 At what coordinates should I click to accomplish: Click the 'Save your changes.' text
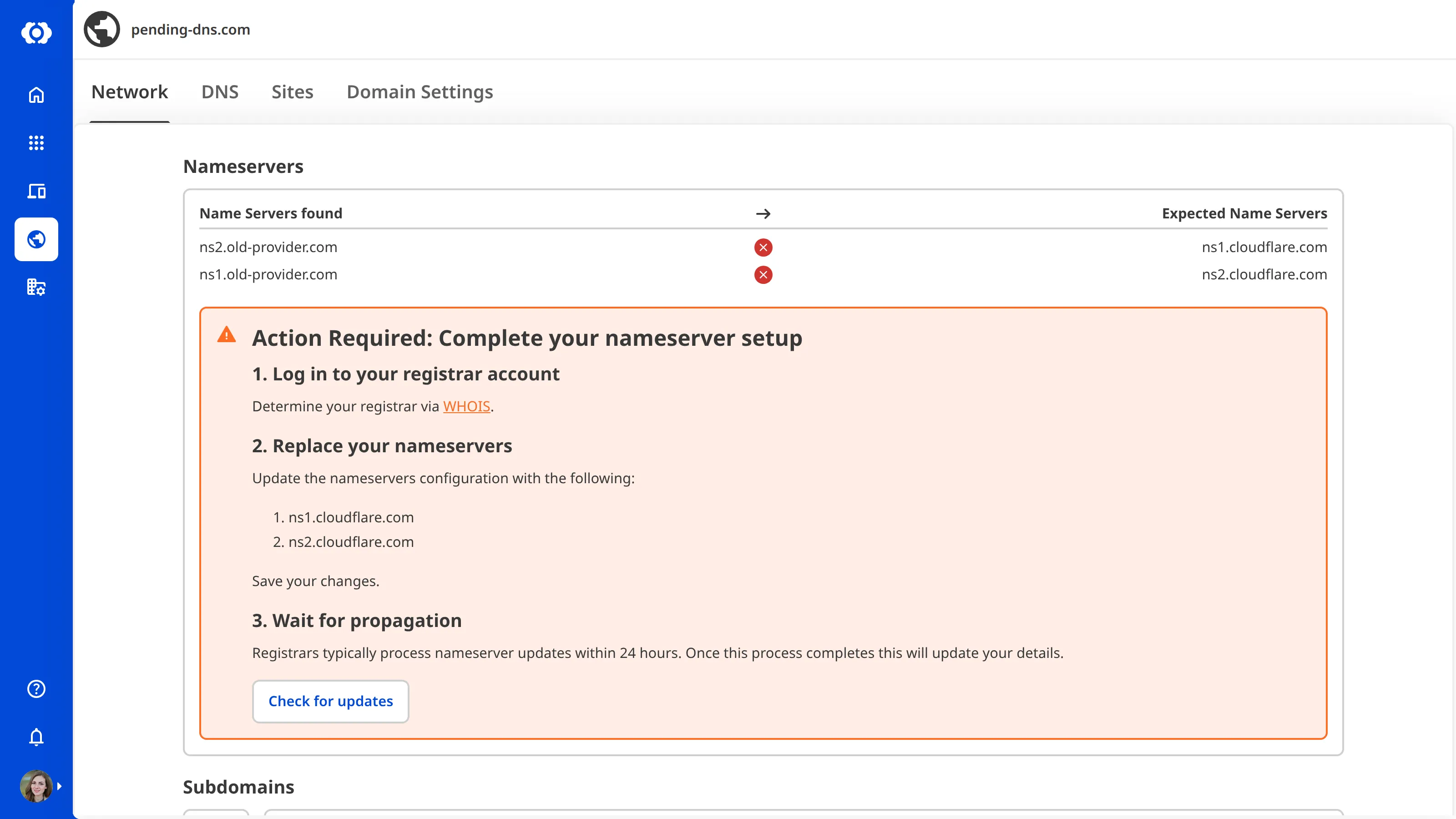coord(315,581)
